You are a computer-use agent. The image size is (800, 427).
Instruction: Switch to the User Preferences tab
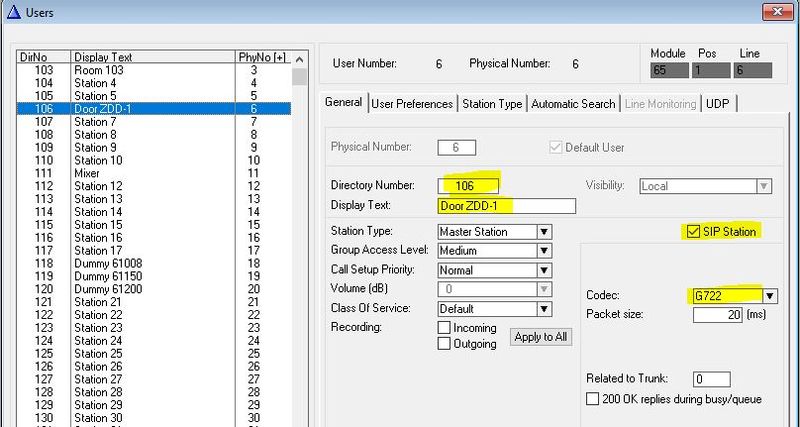pyautogui.click(x=412, y=104)
